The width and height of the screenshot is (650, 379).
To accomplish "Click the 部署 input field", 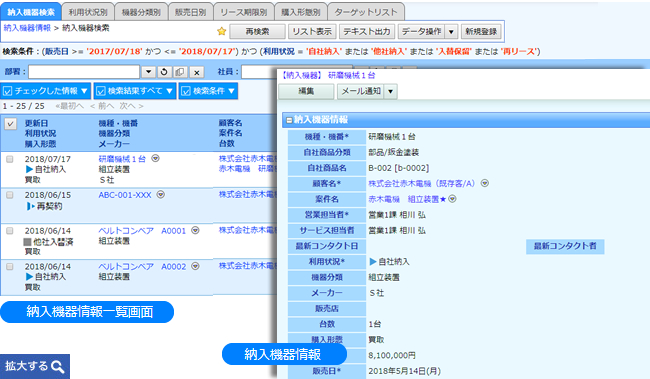I will click(84, 72).
